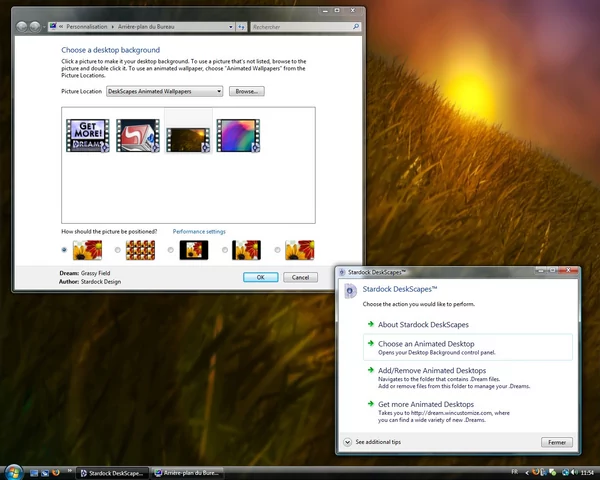Image resolution: width=600 pixels, height=480 pixels.
Task: Confirm with the OK button
Action: click(x=261, y=278)
